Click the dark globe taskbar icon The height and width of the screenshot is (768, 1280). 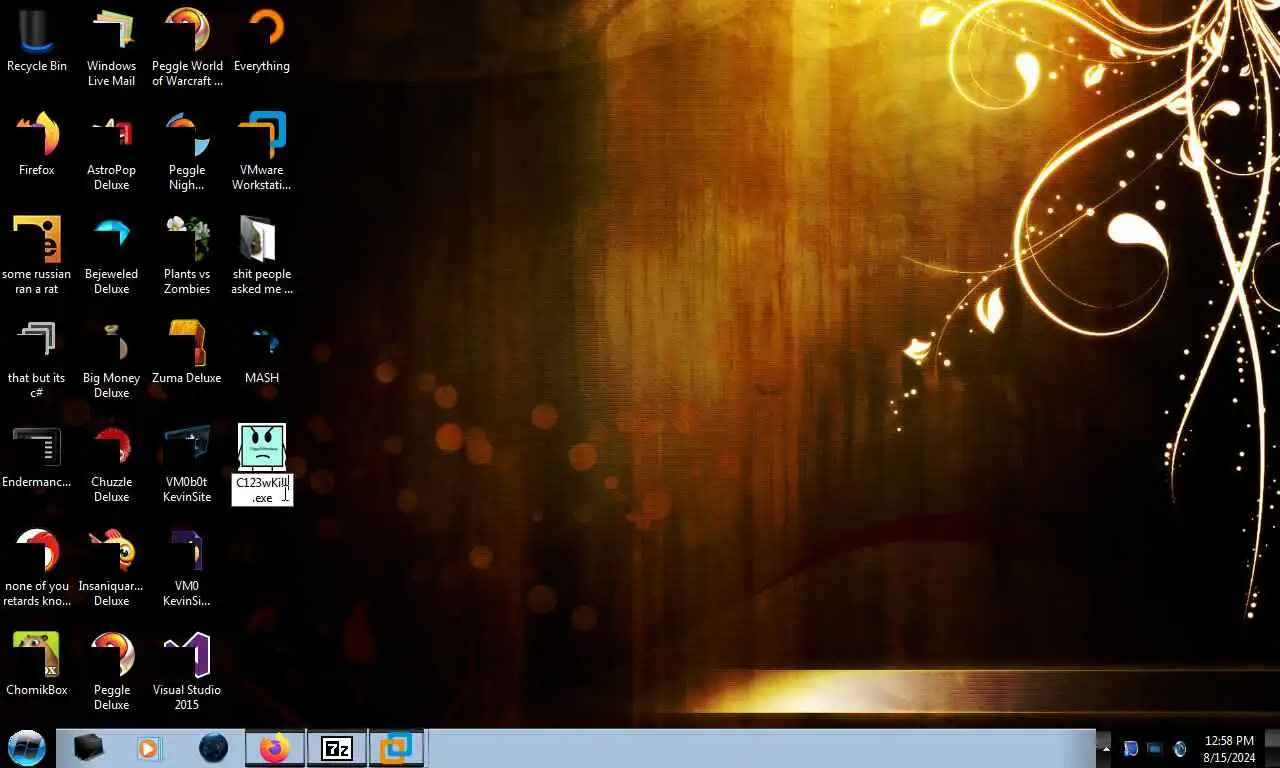click(x=213, y=747)
